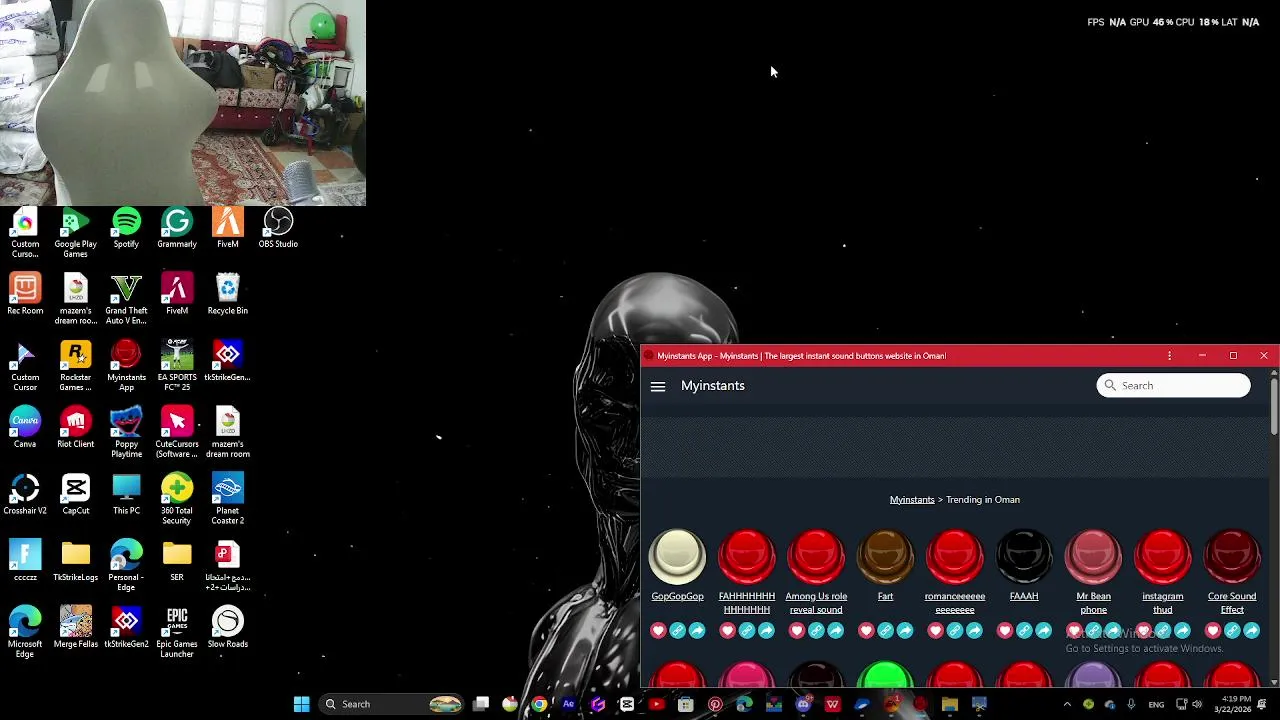The width and height of the screenshot is (1280, 720).
Task: Play the GopGopGop sound button
Action: (x=677, y=556)
